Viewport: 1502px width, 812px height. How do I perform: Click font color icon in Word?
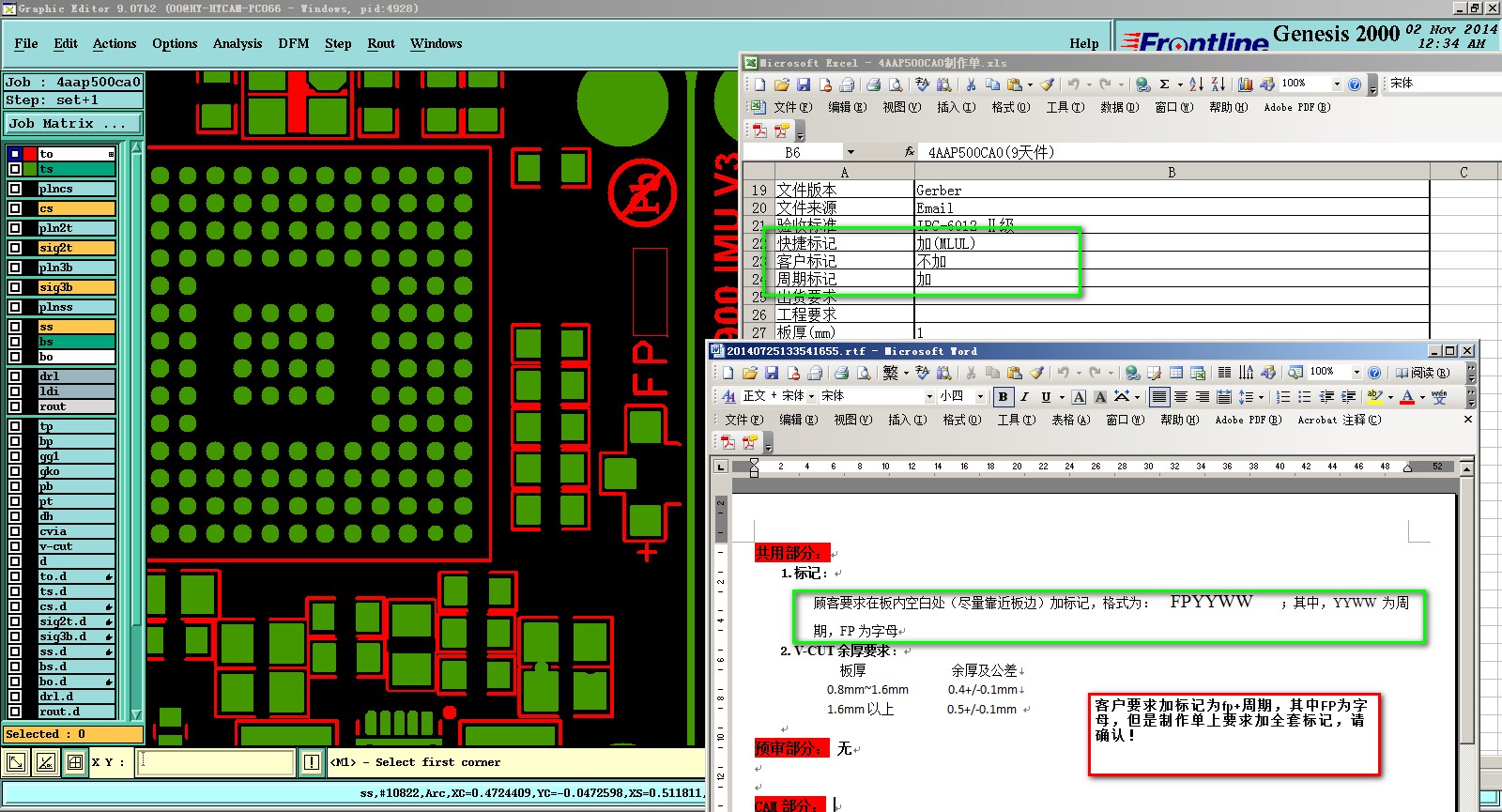(1407, 397)
